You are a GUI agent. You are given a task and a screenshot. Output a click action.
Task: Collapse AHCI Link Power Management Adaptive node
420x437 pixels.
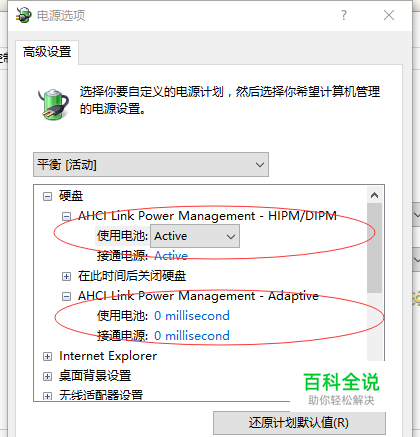click(x=66, y=296)
